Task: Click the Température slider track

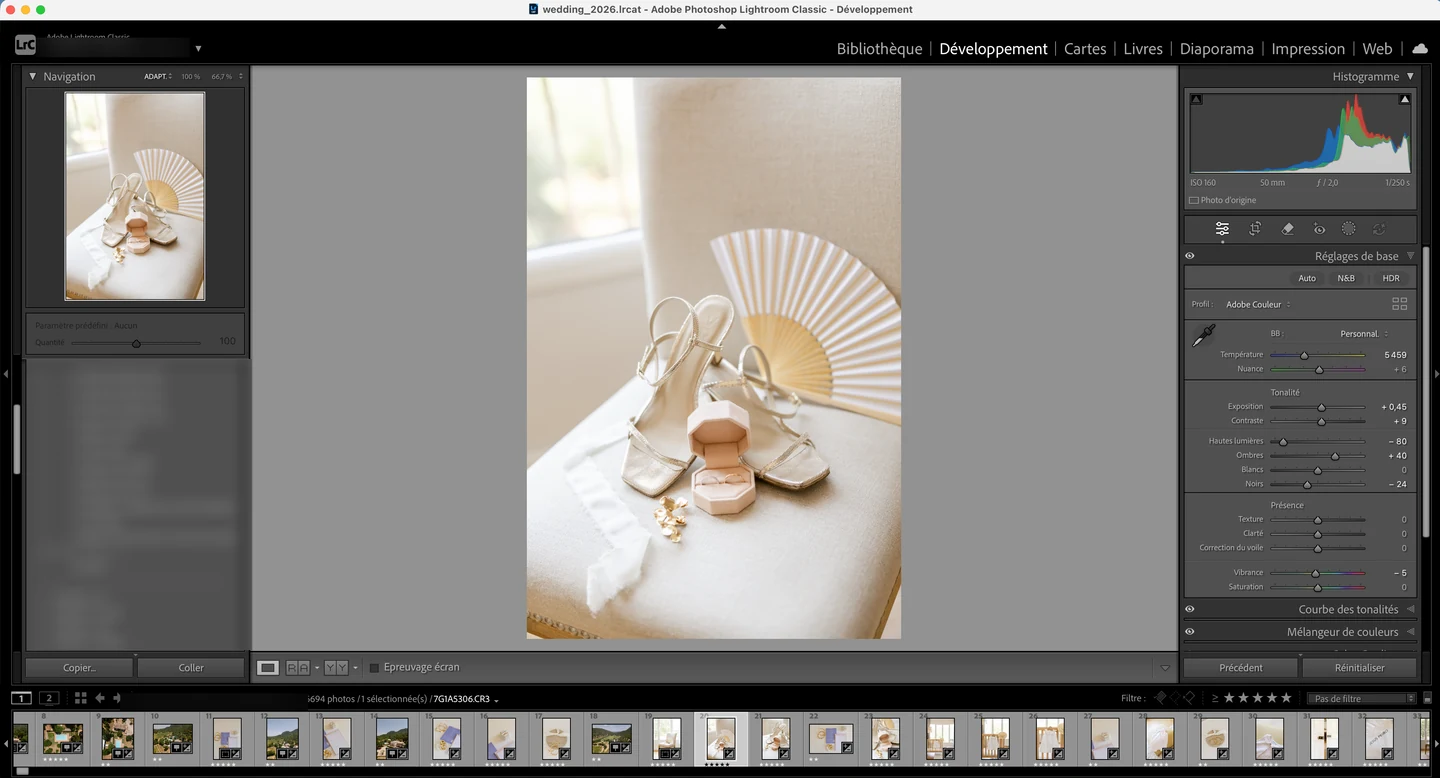Action: click(1317, 355)
